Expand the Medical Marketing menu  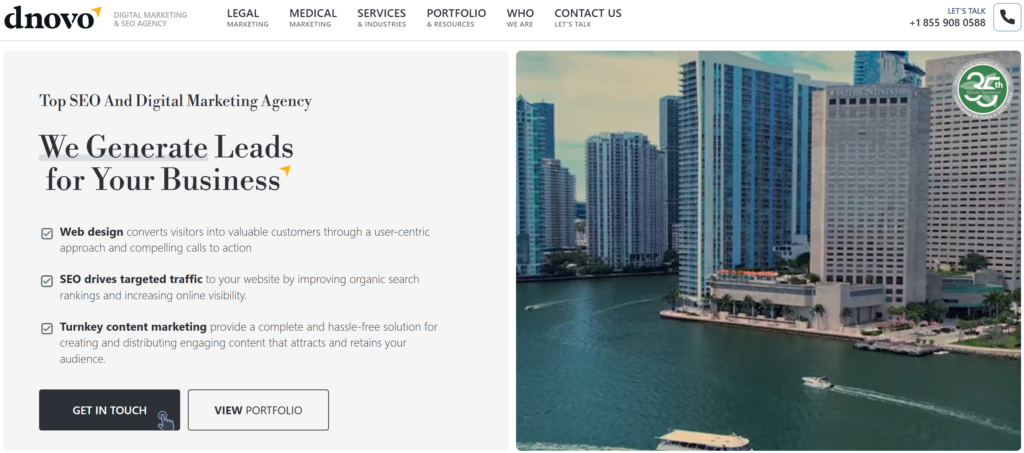(313, 18)
